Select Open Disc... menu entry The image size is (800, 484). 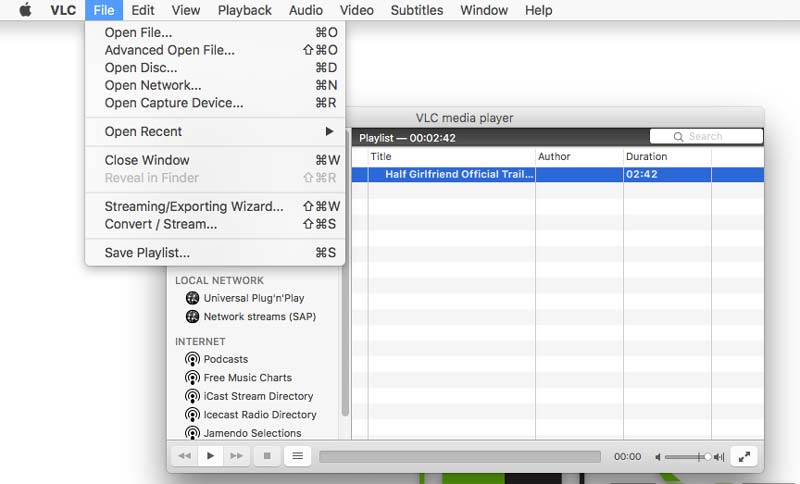215,68
